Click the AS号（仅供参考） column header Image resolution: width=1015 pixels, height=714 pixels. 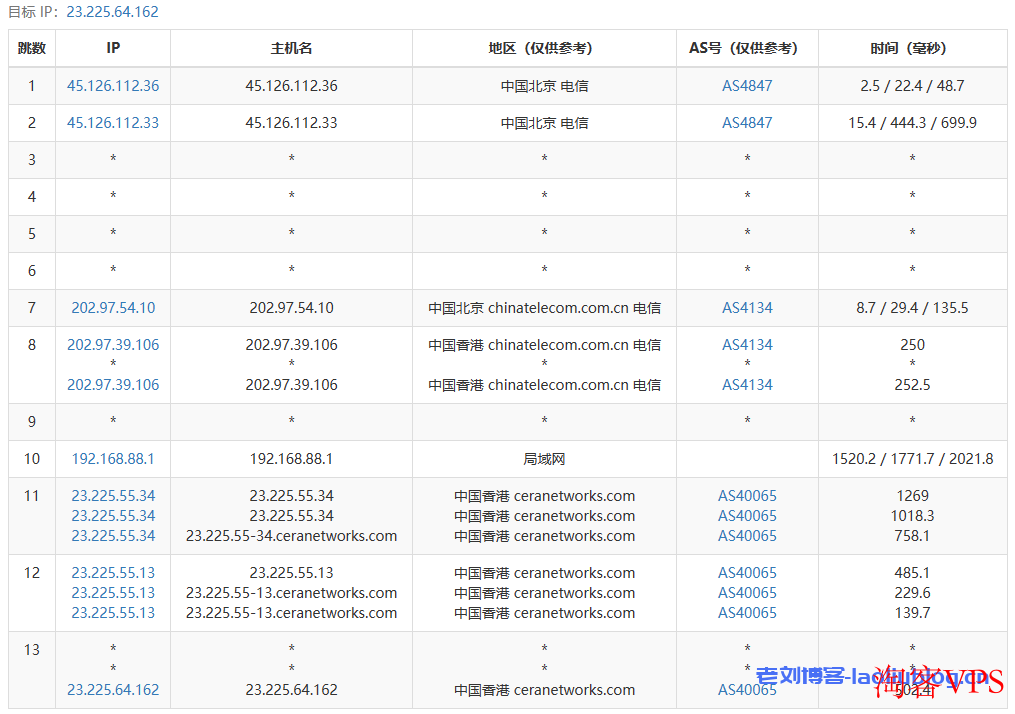tap(747, 48)
